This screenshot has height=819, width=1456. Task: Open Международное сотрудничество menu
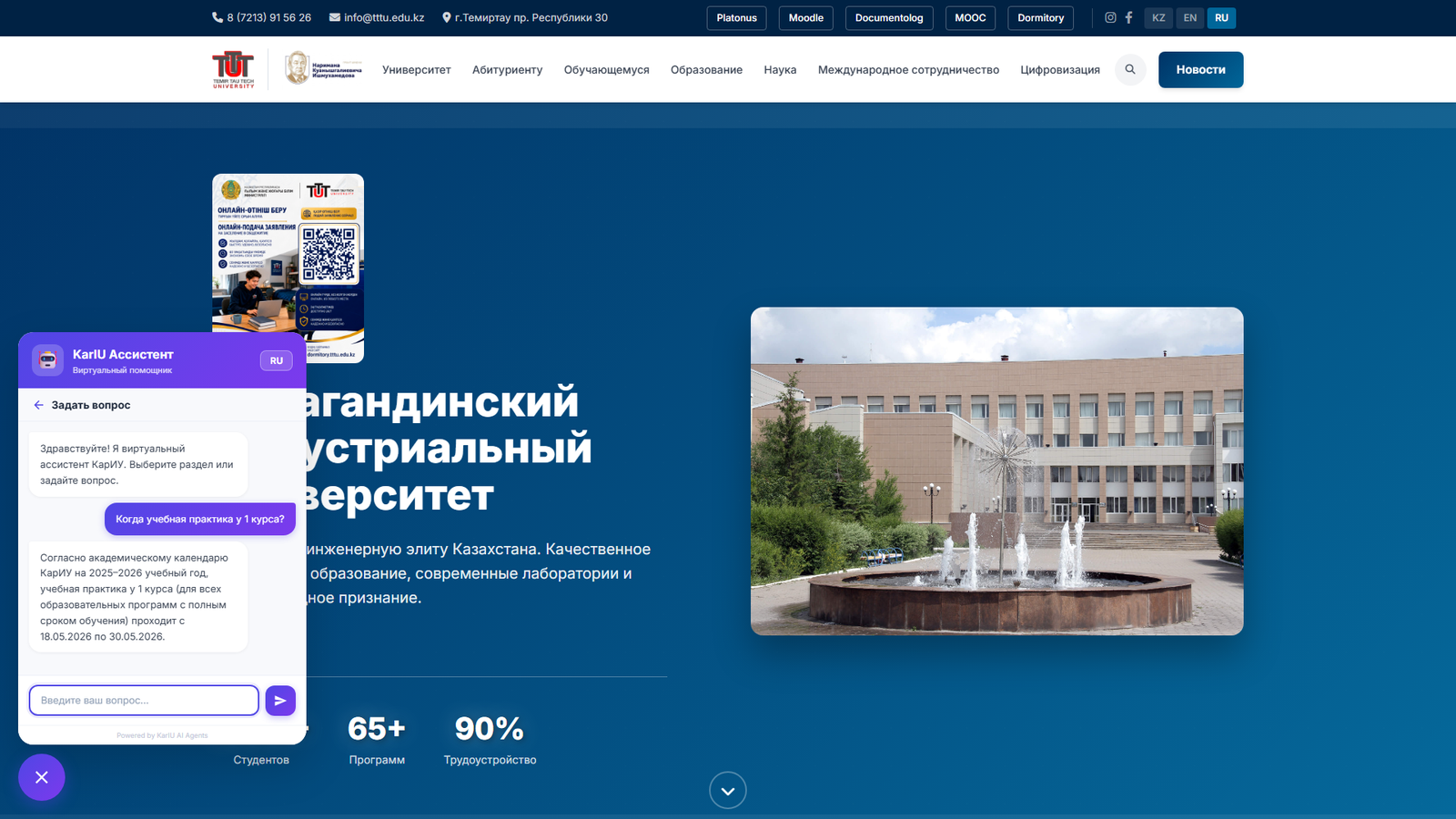coord(908,70)
